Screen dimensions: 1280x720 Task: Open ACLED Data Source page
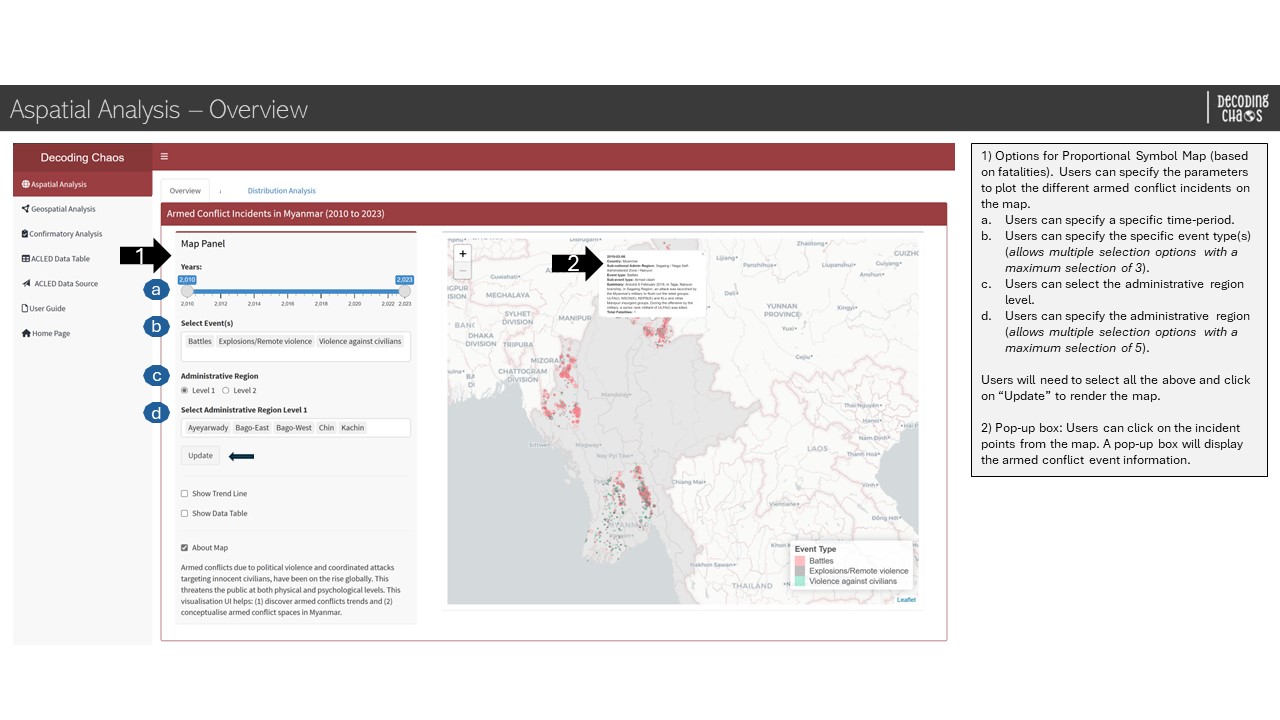point(65,284)
